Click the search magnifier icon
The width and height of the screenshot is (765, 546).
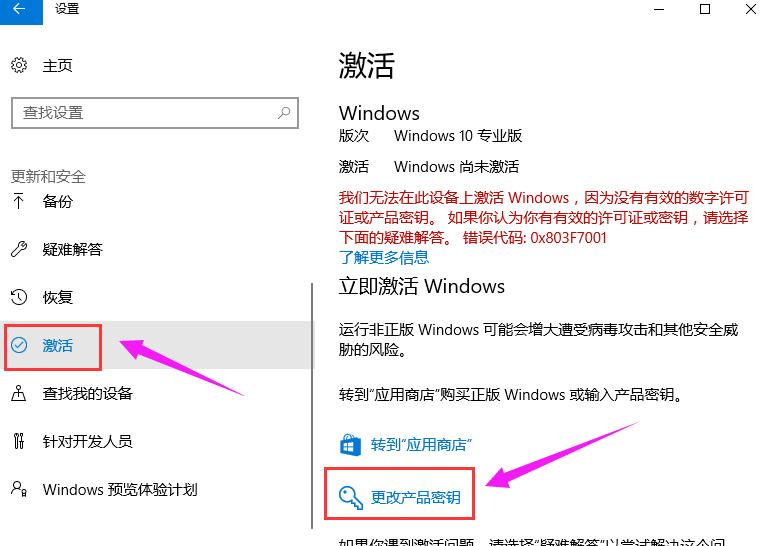pos(284,113)
